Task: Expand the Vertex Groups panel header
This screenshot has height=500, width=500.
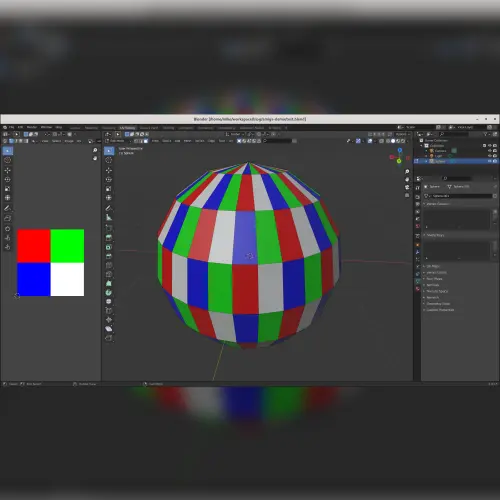Action: coord(459,204)
